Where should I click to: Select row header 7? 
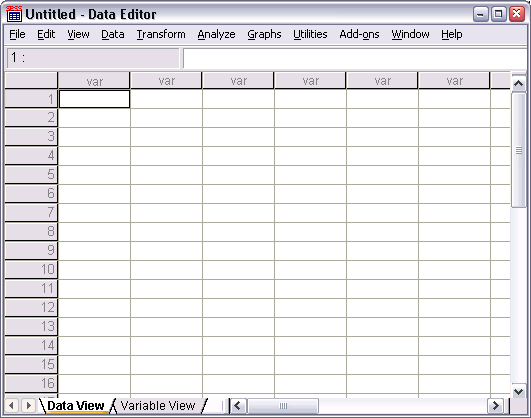pos(31,213)
